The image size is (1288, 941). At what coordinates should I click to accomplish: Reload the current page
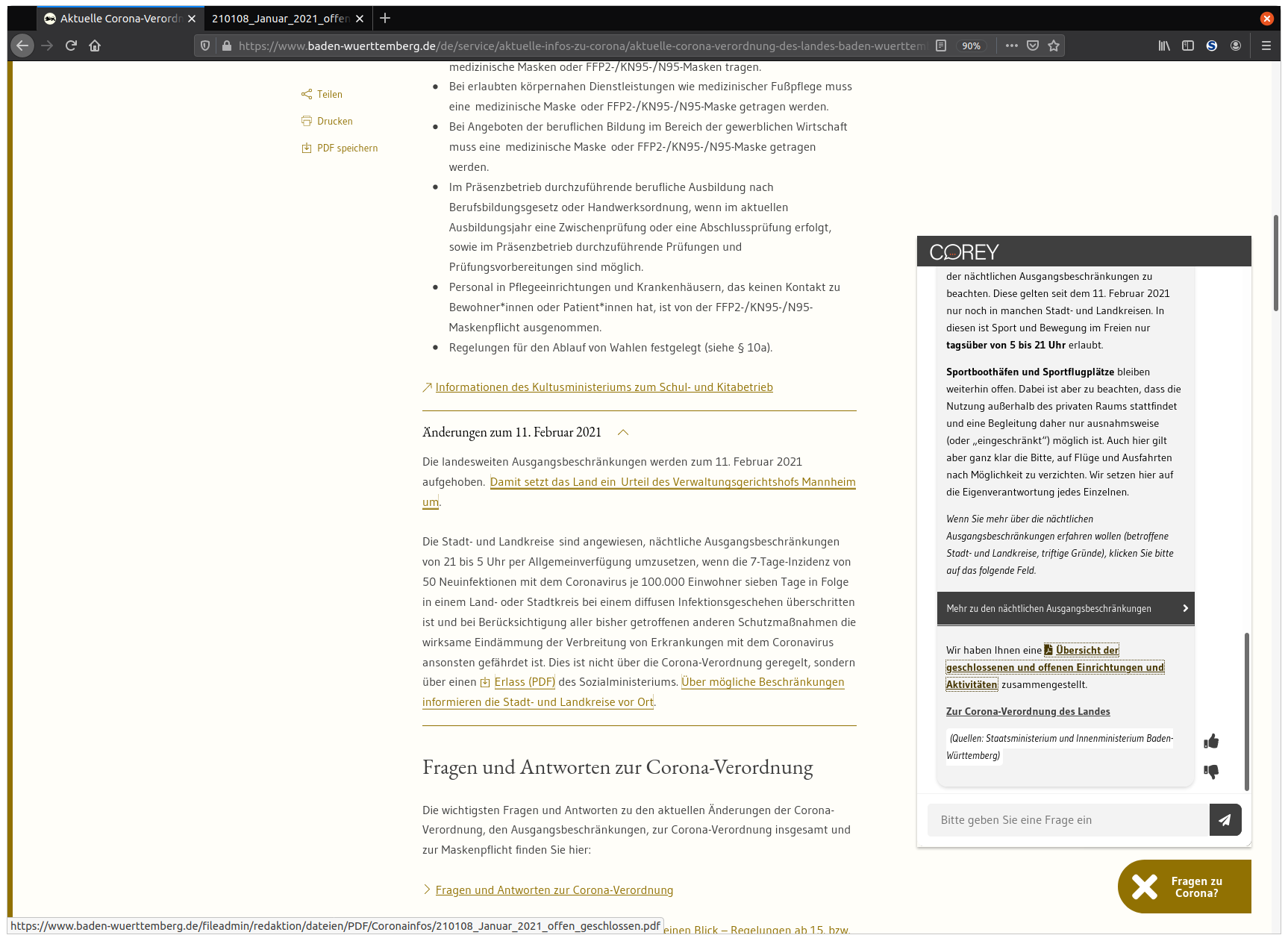coord(71,46)
